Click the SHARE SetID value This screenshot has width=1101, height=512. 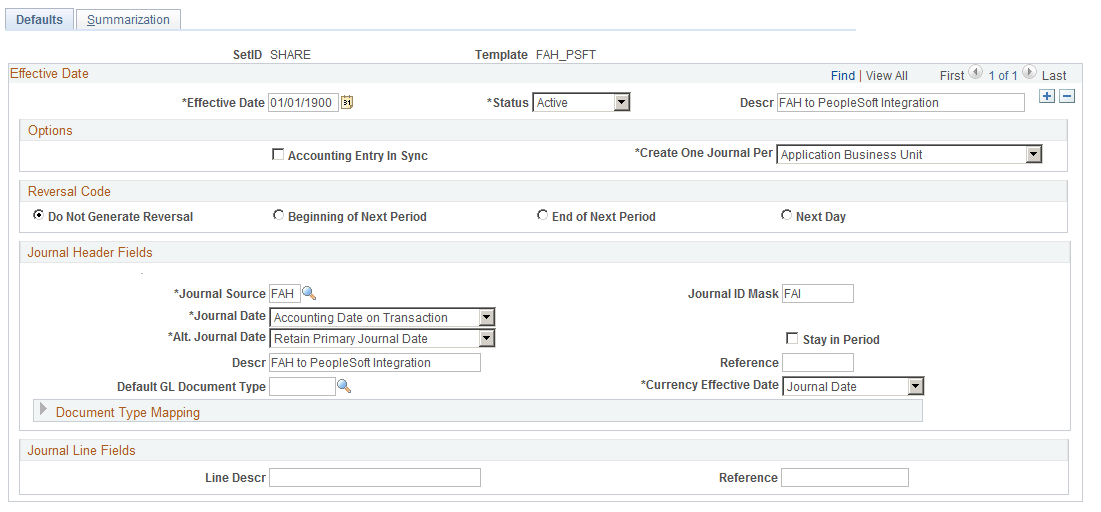pyautogui.click(x=291, y=55)
